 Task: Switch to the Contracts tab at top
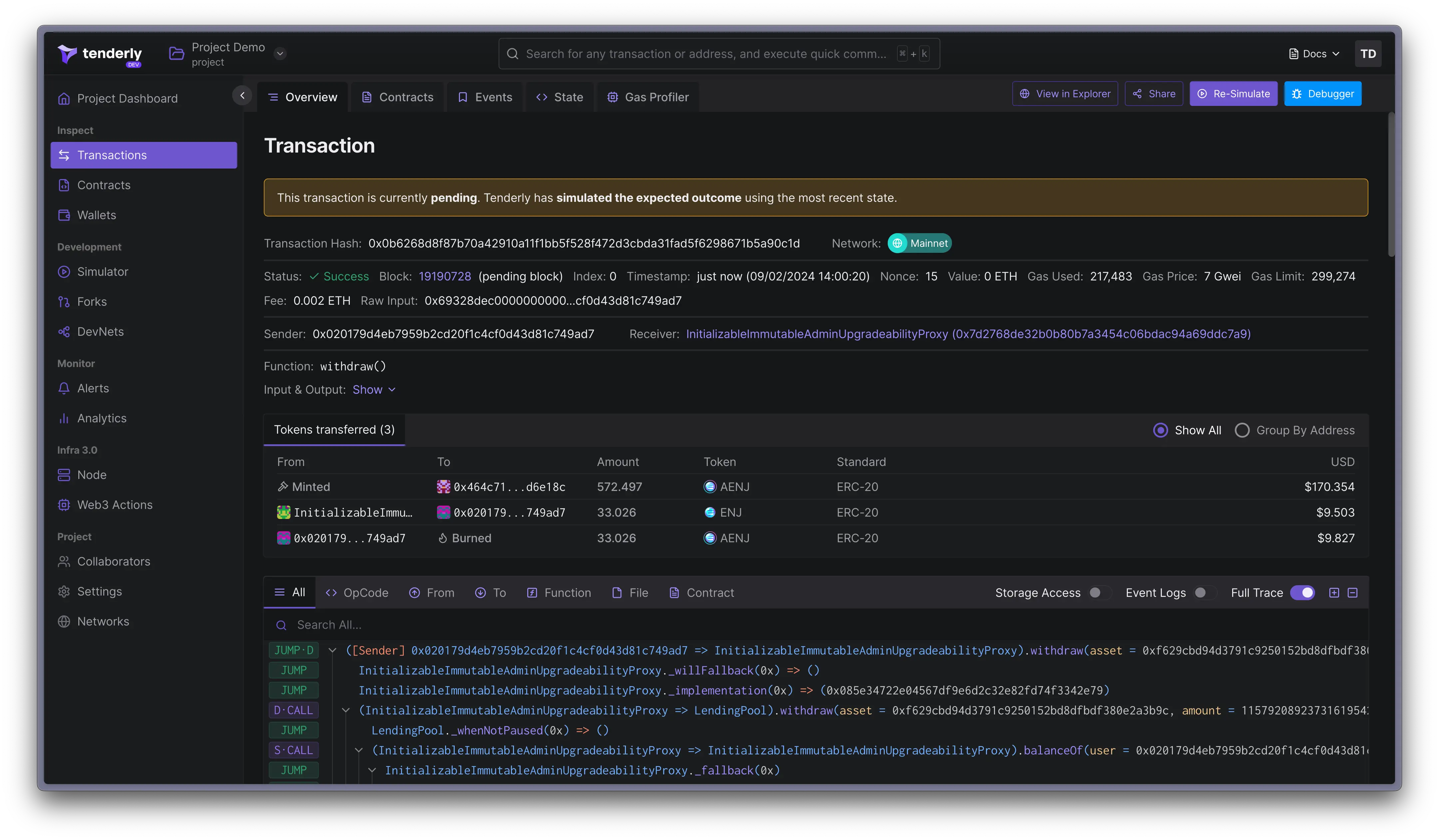coord(397,97)
